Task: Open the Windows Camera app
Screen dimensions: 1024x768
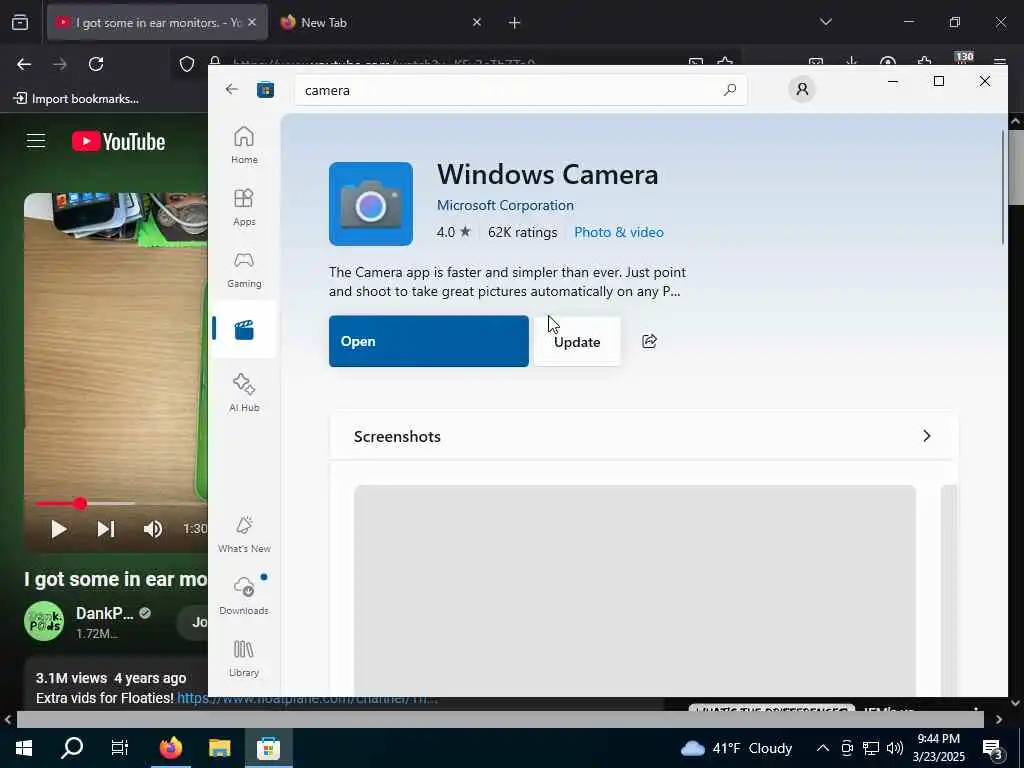Action: tap(429, 342)
